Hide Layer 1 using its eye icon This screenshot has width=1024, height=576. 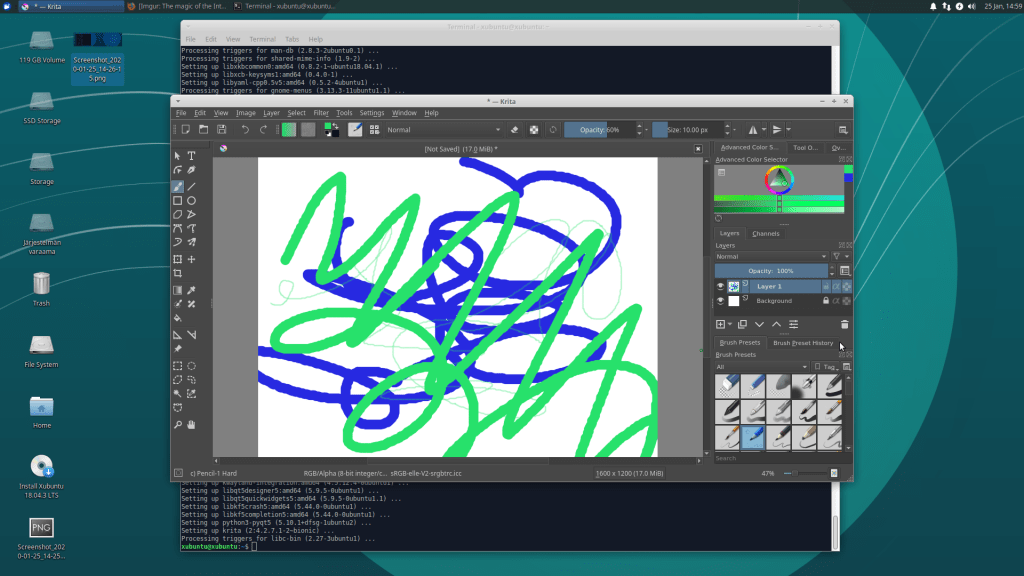[720, 286]
